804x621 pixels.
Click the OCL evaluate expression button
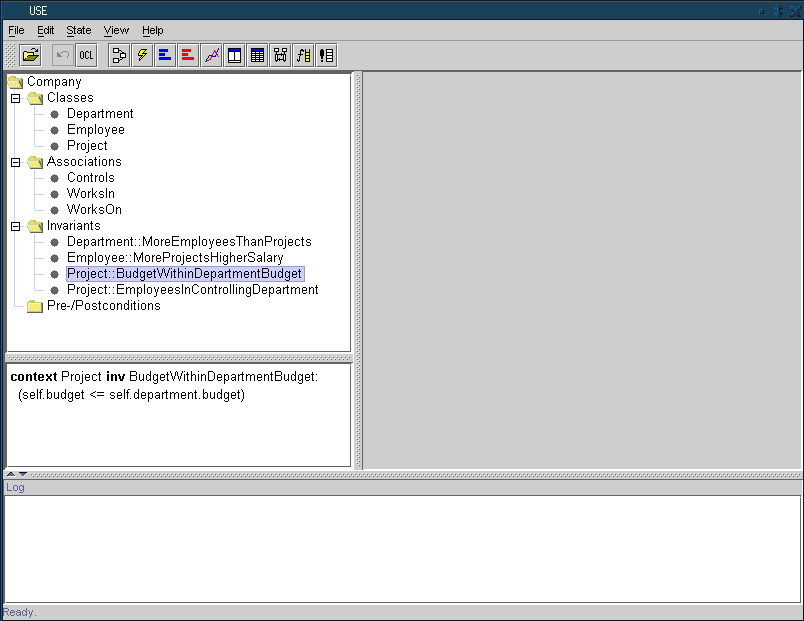[x=87, y=55]
